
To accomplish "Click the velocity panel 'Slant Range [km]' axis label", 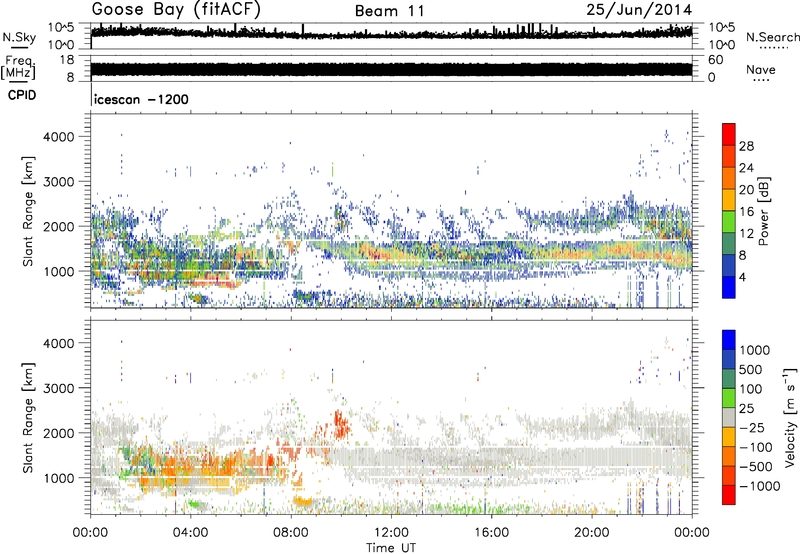I will point(28,418).
